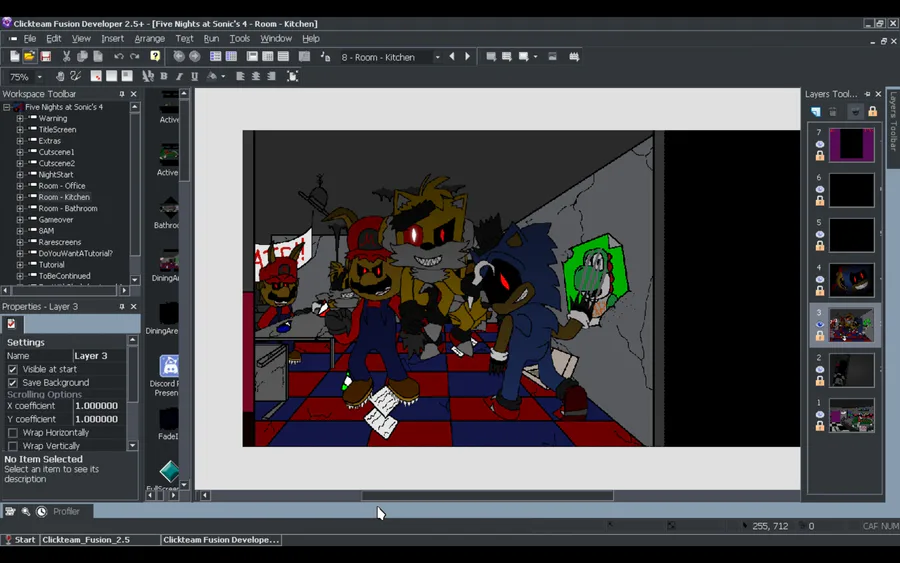Collapse the Five Nights at Sonic's 4 tree root
The width and height of the screenshot is (900, 563).
tap(6, 107)
